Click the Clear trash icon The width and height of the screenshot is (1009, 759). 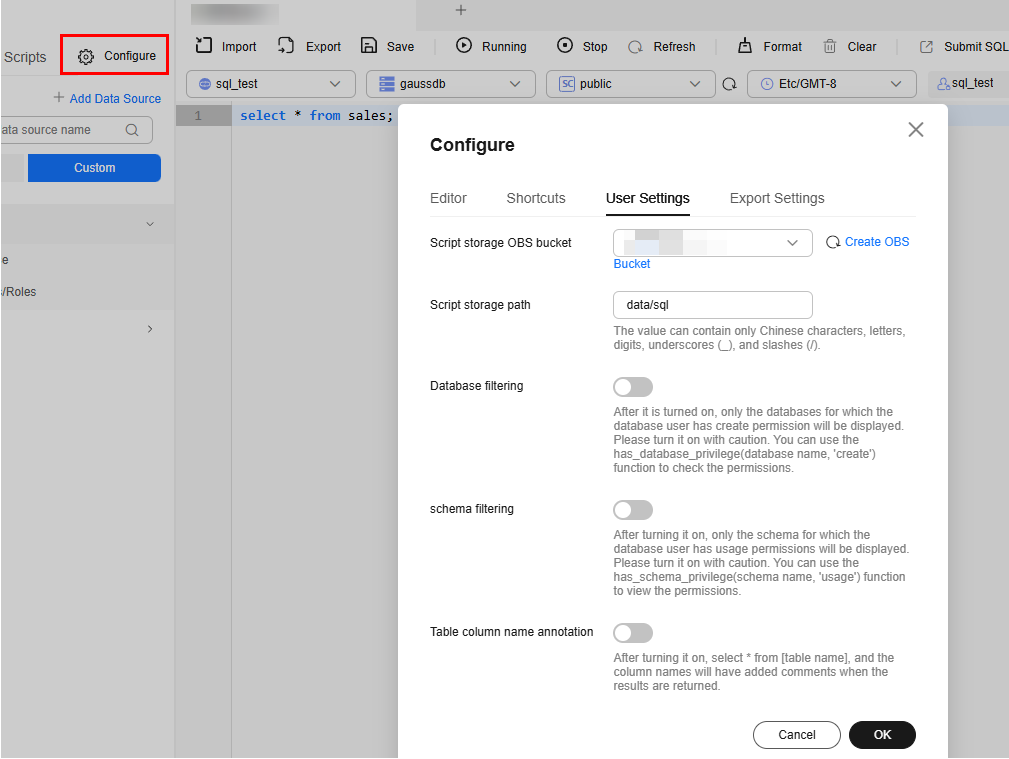[829, 46]
